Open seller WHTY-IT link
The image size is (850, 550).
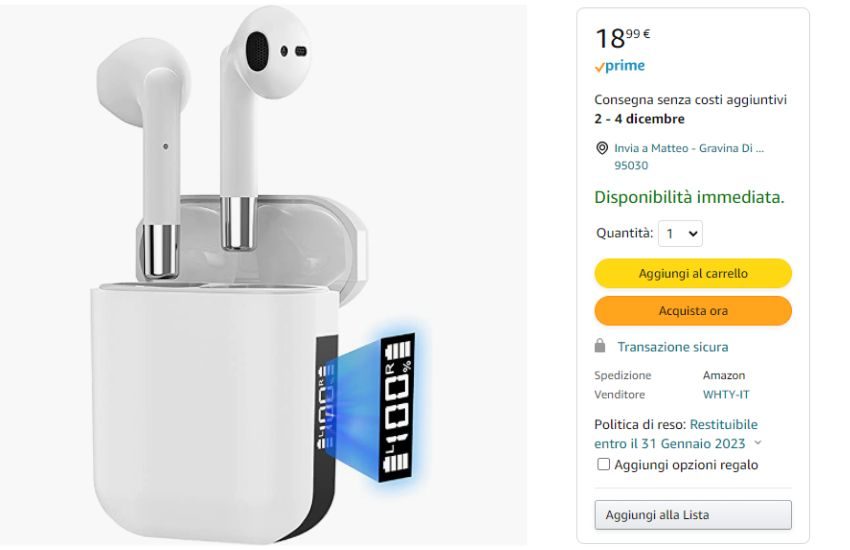pos(726,394)
